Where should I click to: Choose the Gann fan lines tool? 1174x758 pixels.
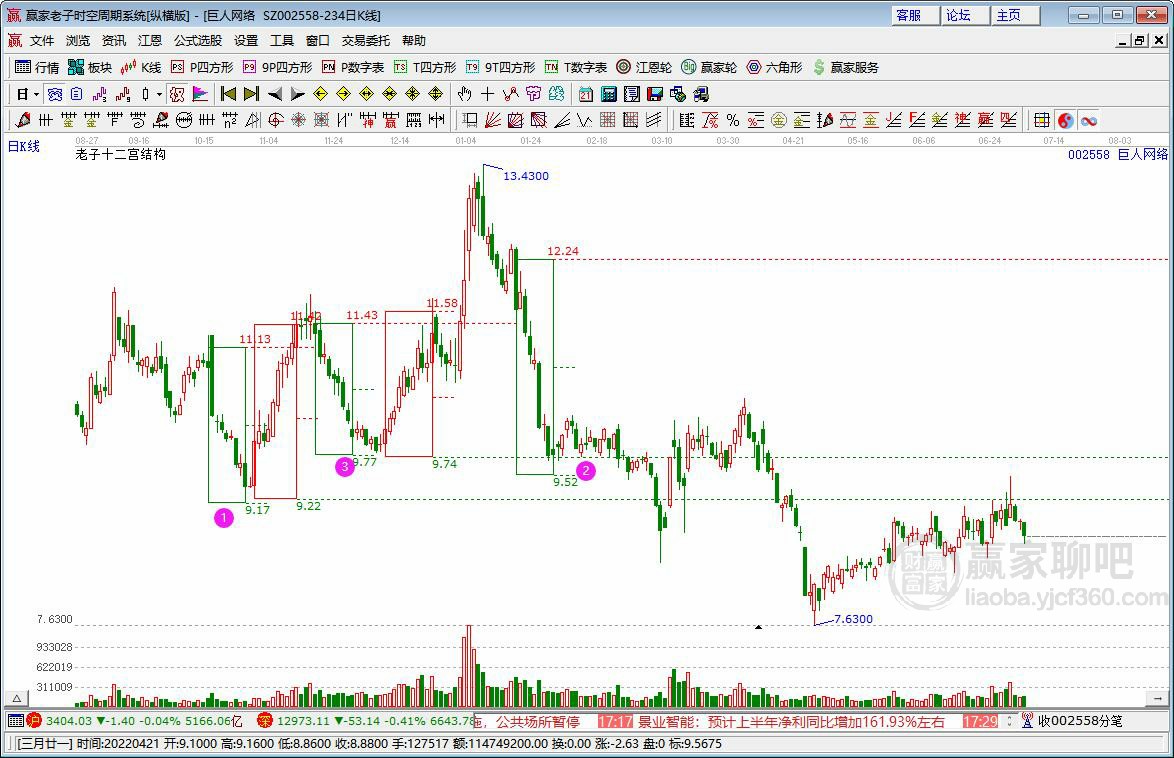pos(493,120)
